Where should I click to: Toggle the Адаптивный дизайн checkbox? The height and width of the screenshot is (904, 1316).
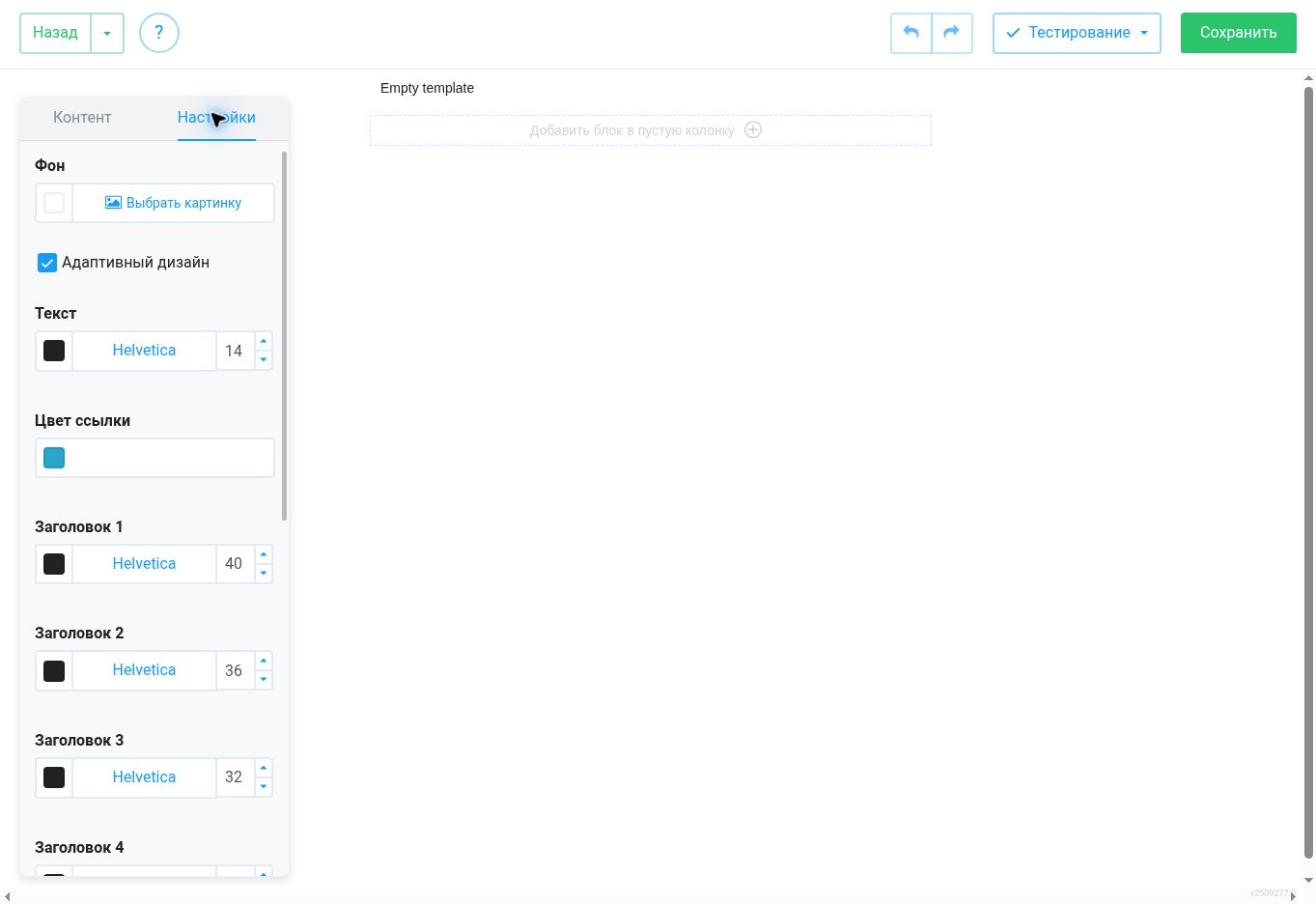pos(47,263)
